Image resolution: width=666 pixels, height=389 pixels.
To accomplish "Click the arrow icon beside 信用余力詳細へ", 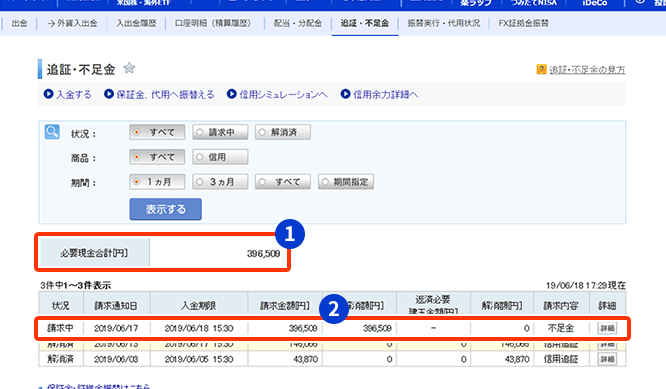I will point(346,94).
